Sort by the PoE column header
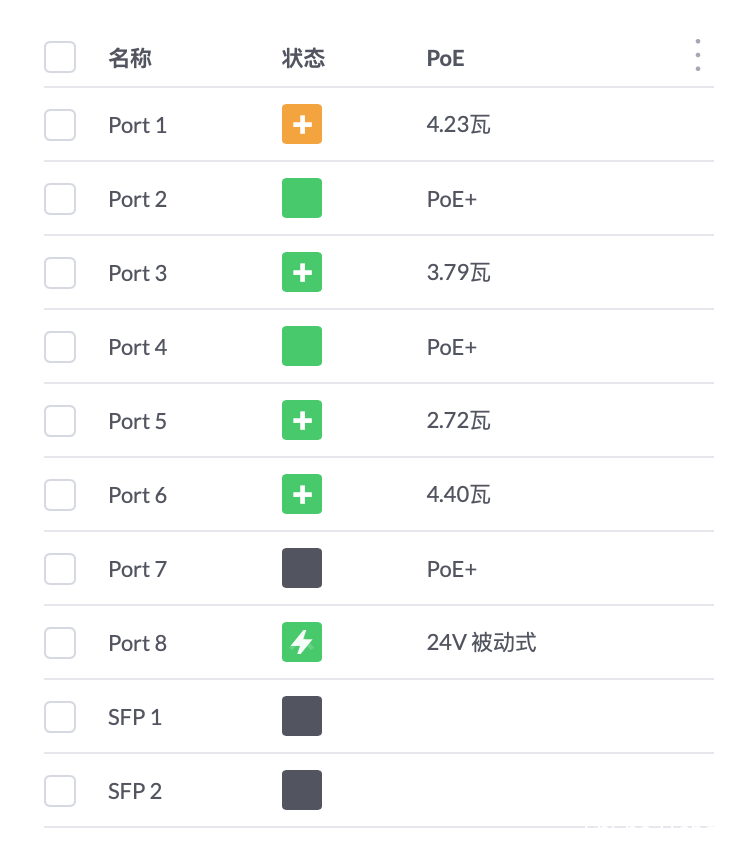Viewport: 734px width, 846px height. click(x=445, y=58)
